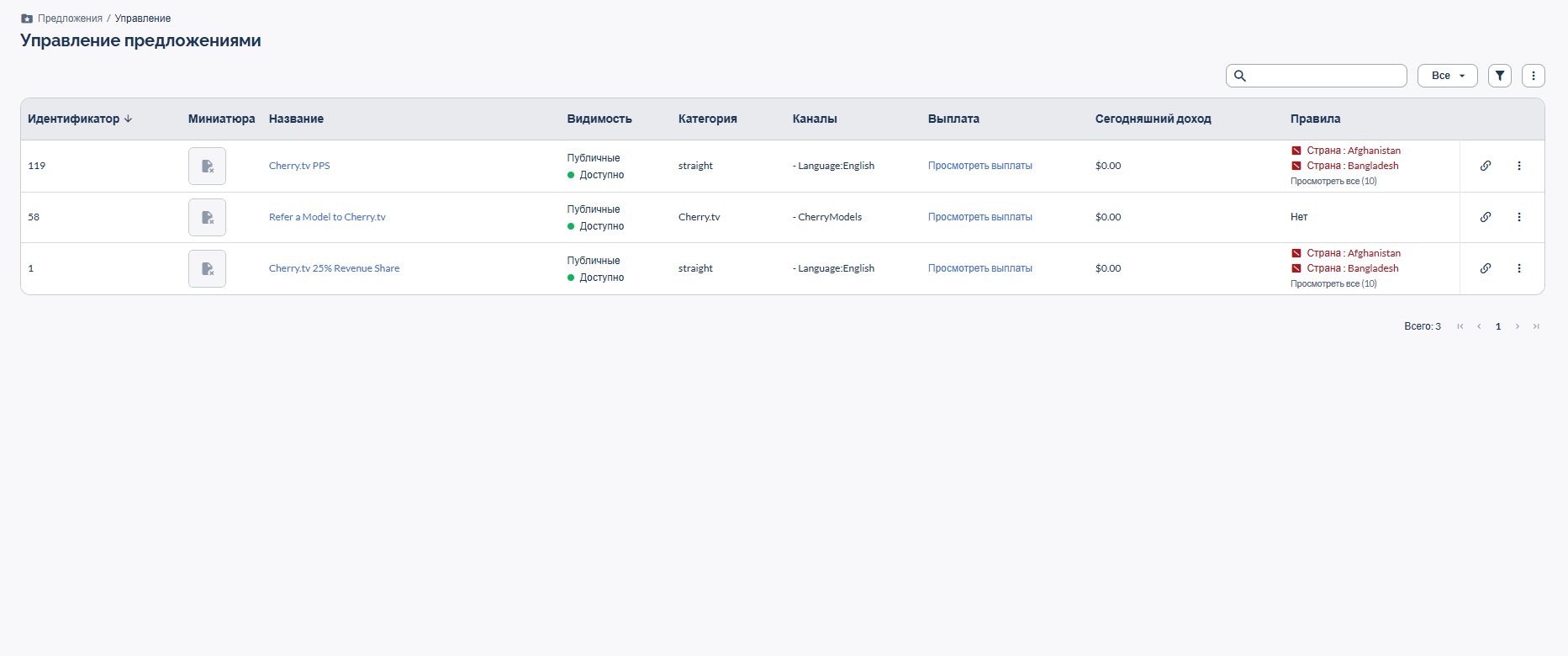This screenshot has width=1568, height=656.
Task: View payouts for 25% Revenue Share offer
Action: click(x=980, y=268)
